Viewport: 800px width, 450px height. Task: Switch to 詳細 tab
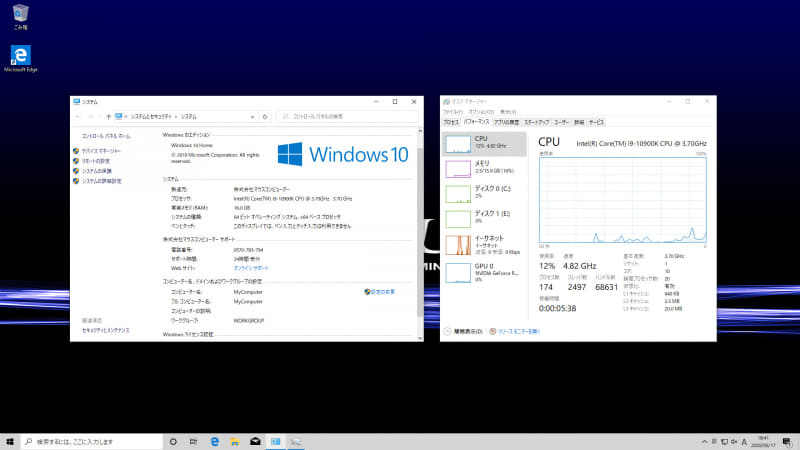coord(579,122)
